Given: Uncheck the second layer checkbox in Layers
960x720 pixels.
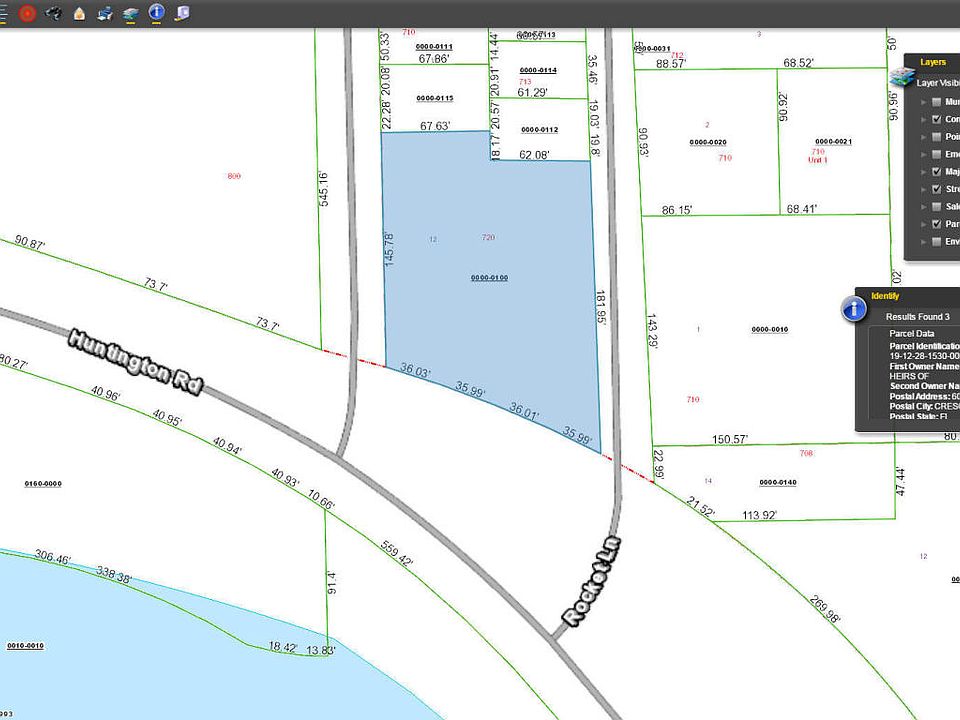Looking at the screenshot, I should tap(937, 119).
